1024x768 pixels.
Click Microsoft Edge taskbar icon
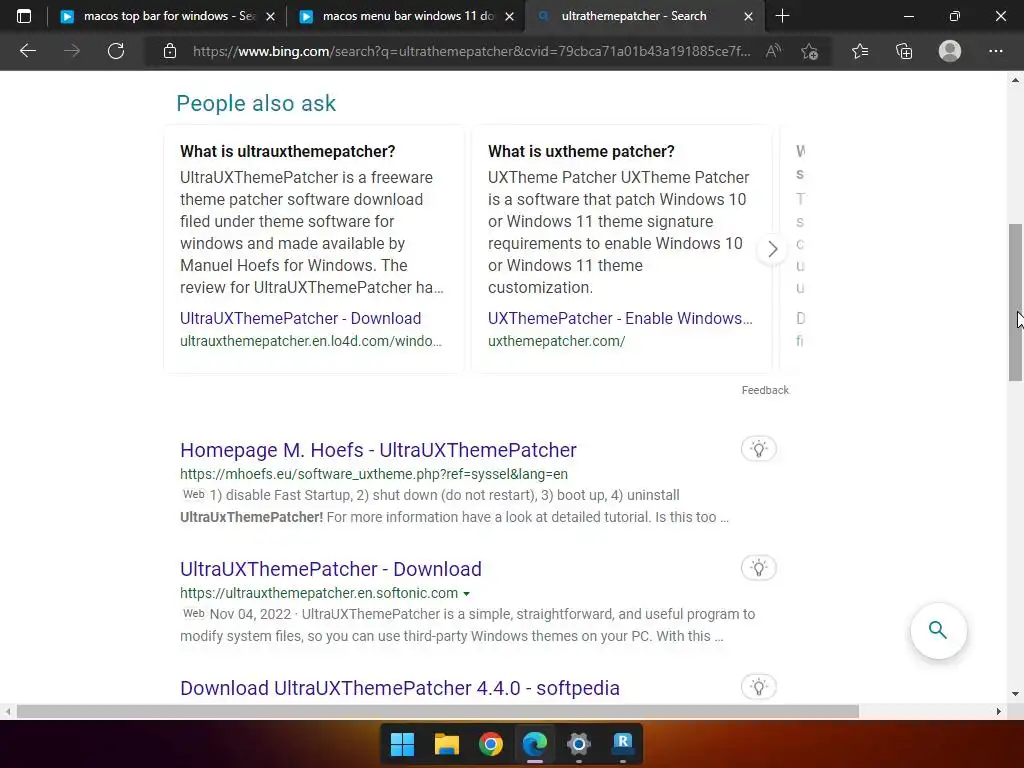pyautogui.click(x=535, y=744)
